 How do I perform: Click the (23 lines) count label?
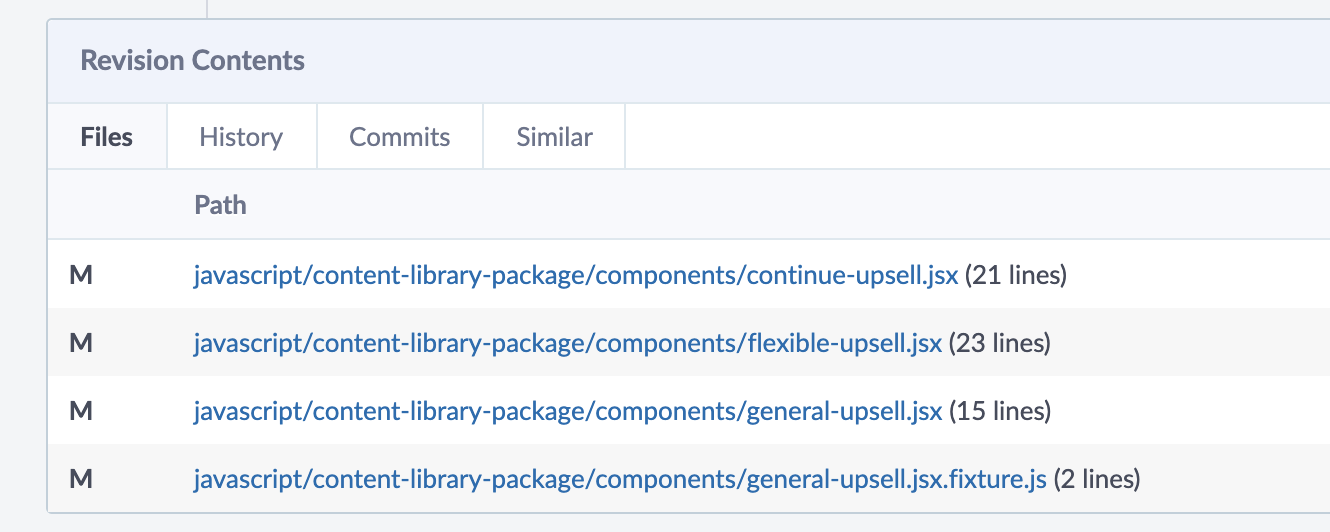pyautogui.click(x=1000, y=343)
